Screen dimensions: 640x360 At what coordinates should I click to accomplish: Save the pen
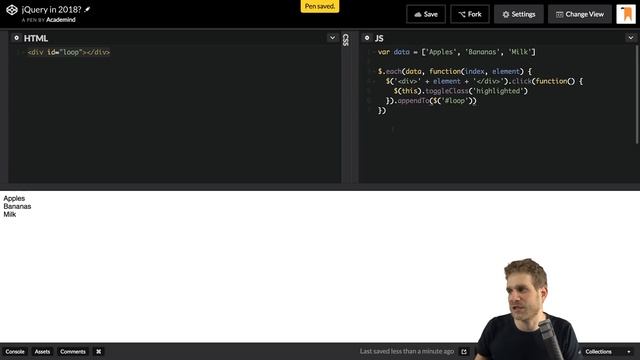(x=426, y=14)
